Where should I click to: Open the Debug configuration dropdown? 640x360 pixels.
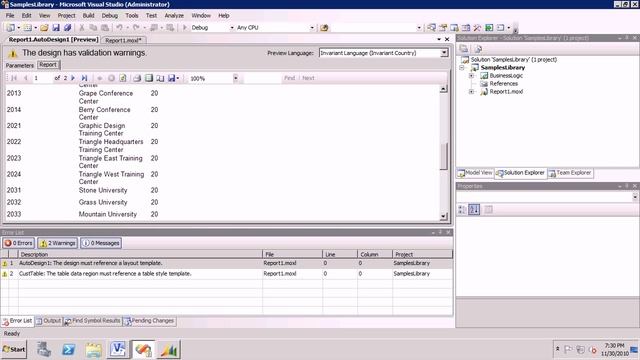[232, 28]
